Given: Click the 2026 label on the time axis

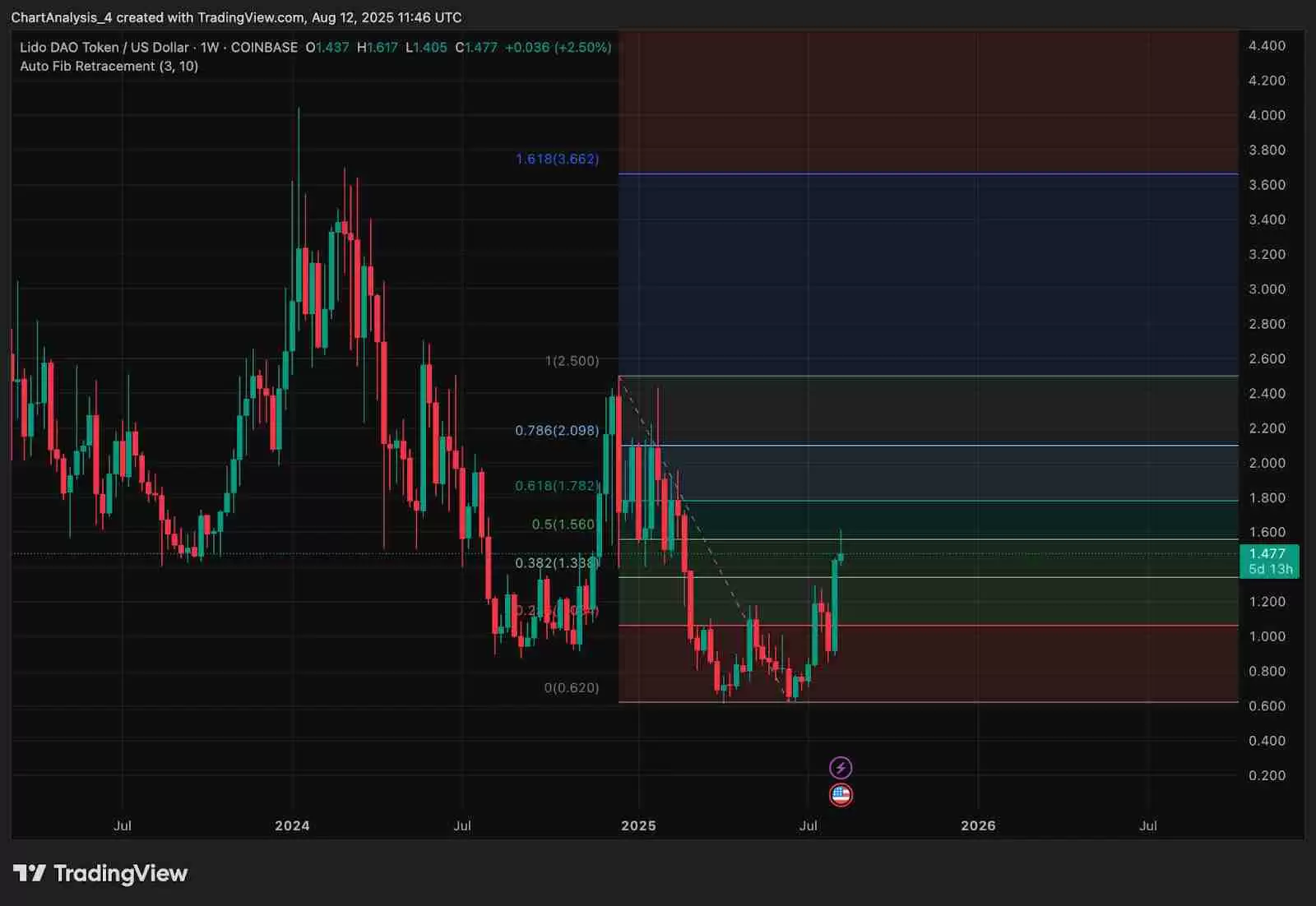Looking at the screenshot, I should [x=978, y=825].
